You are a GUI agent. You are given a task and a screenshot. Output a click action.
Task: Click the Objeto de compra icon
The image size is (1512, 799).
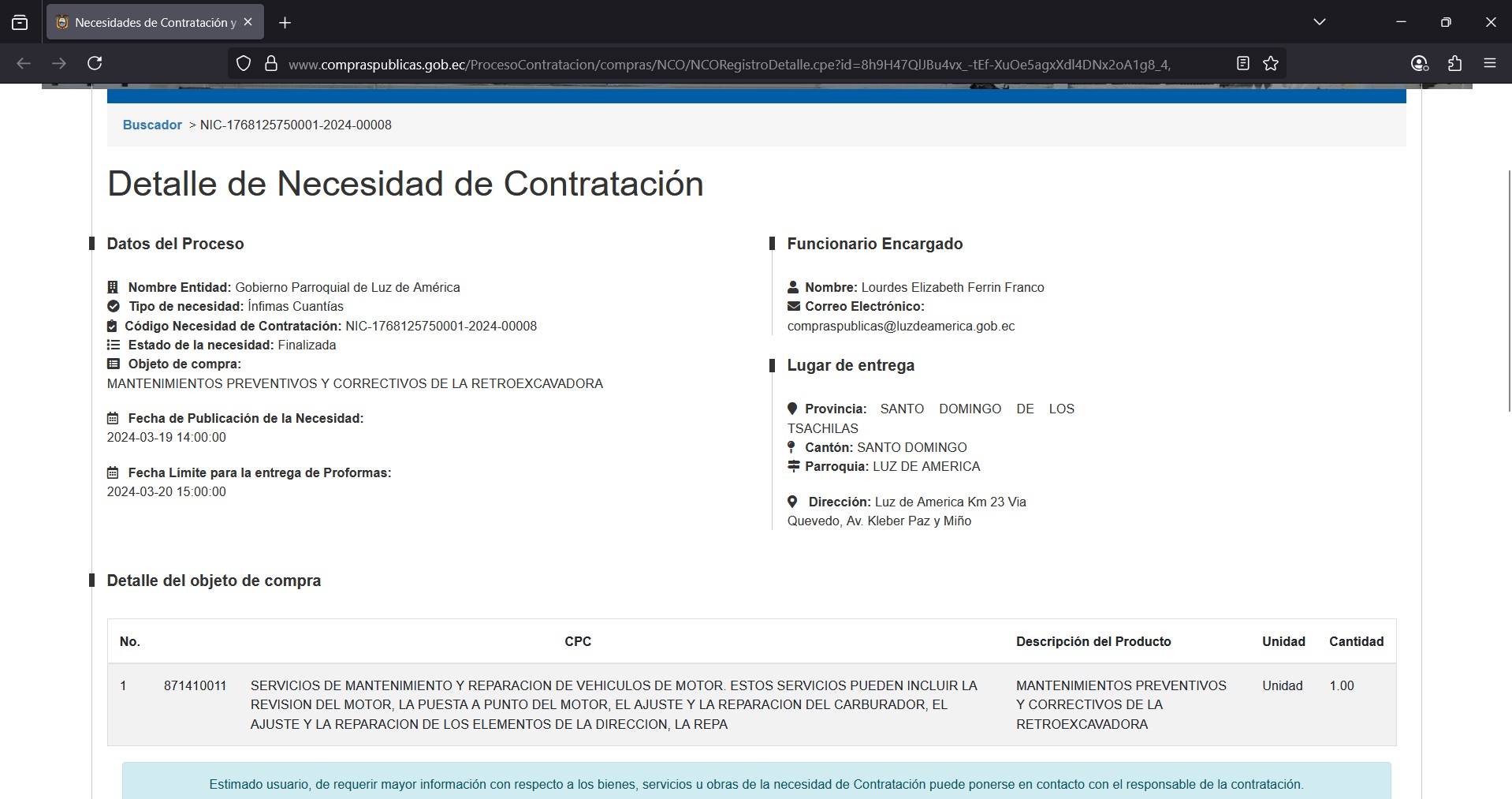114,364
